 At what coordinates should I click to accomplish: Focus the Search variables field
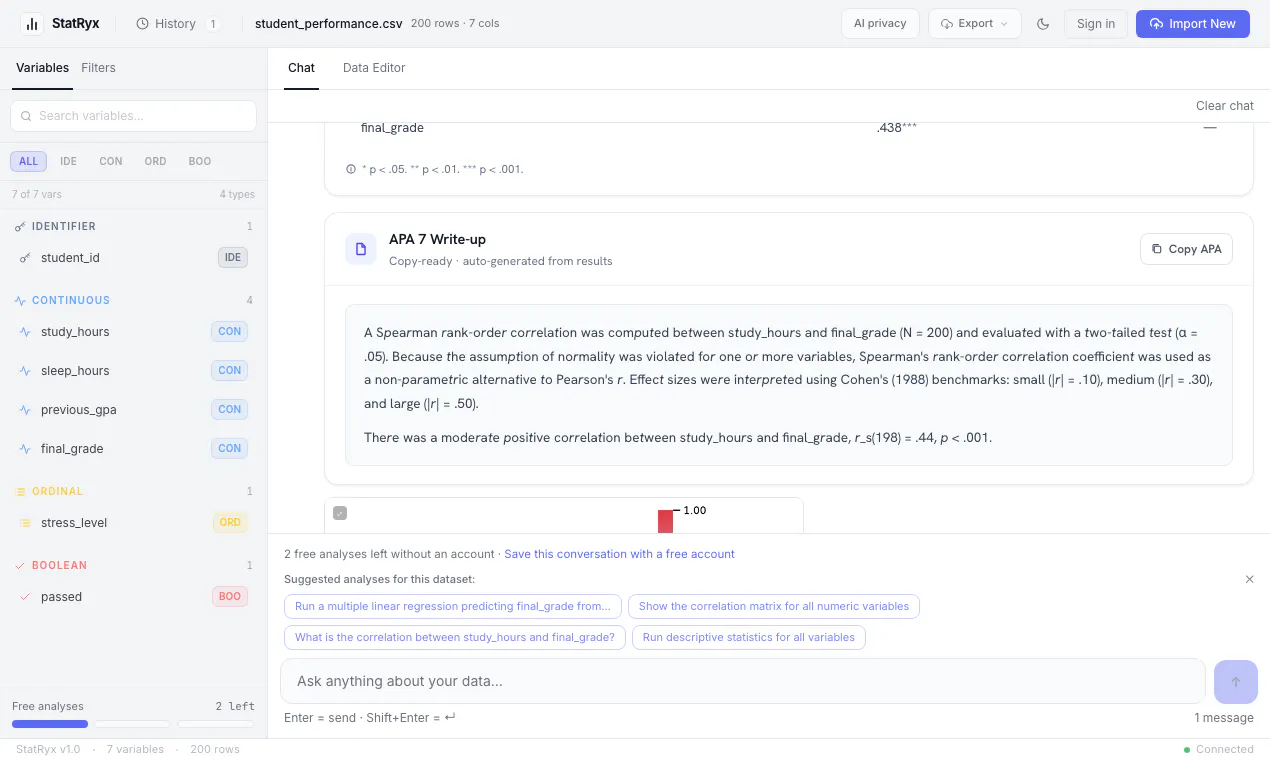(133, 116)
